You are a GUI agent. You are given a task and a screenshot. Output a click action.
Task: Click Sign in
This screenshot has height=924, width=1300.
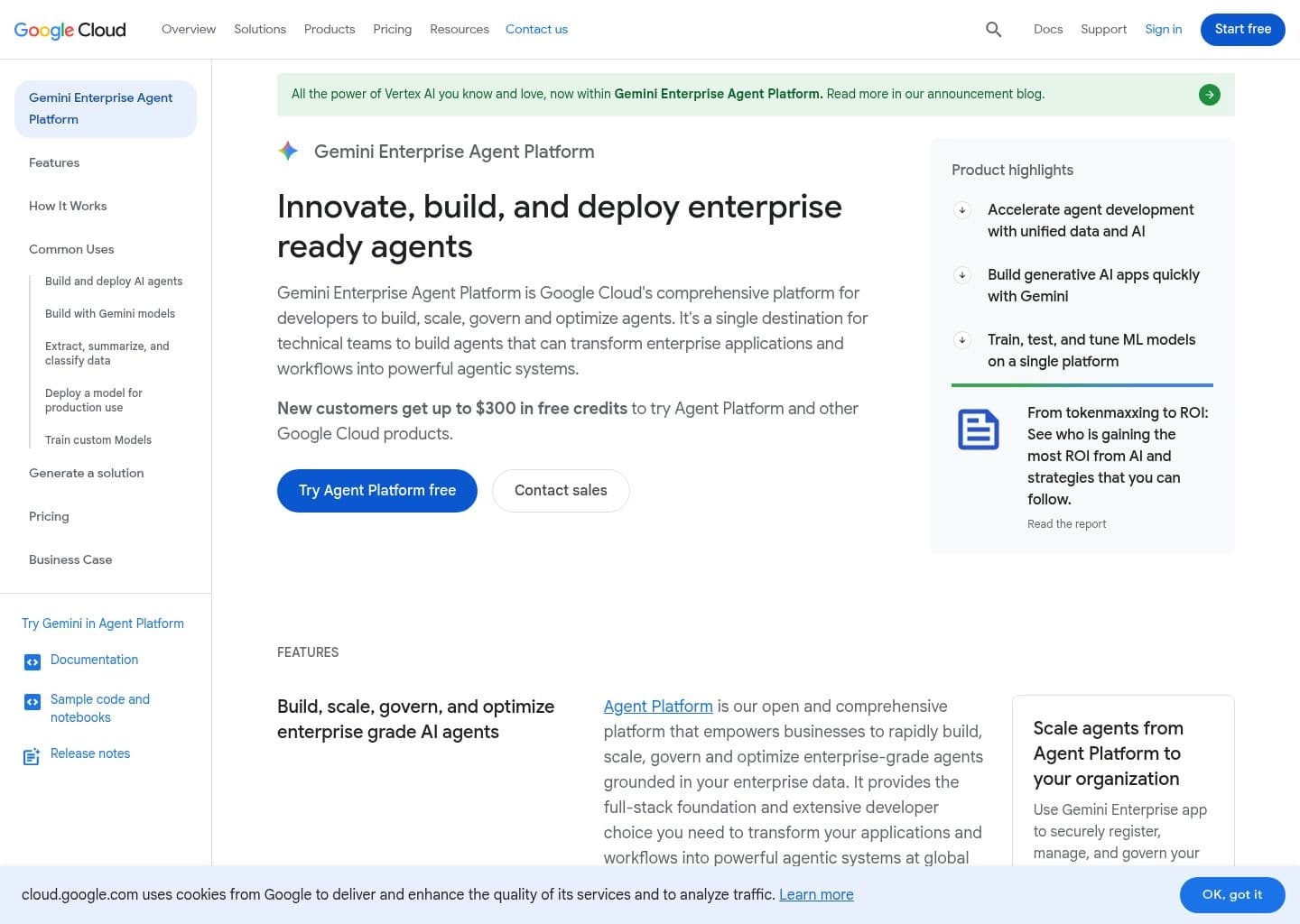pos(1164,30)
